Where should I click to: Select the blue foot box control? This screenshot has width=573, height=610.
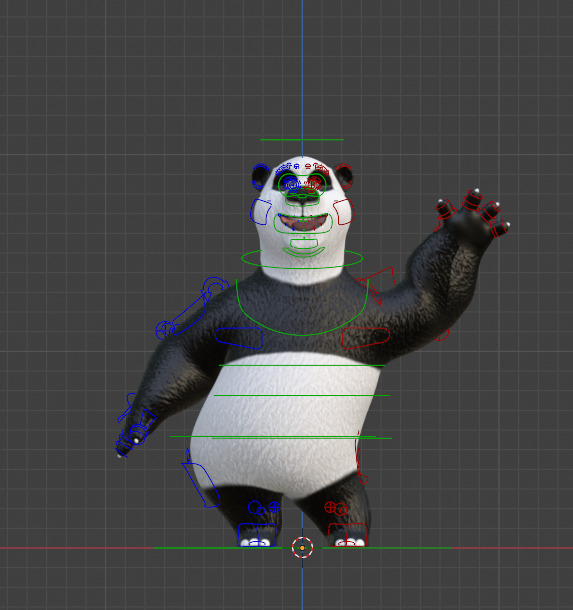[257, 535]
